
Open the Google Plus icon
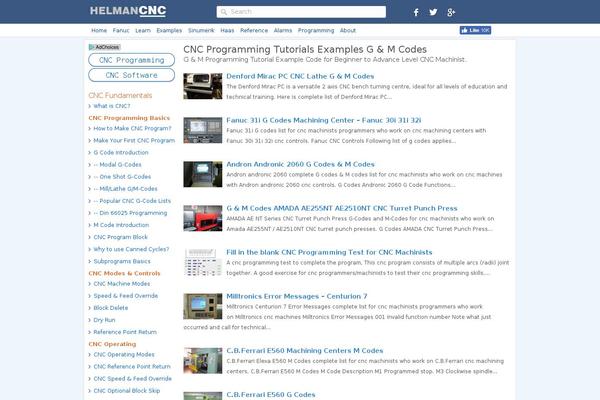pos(451,12)
